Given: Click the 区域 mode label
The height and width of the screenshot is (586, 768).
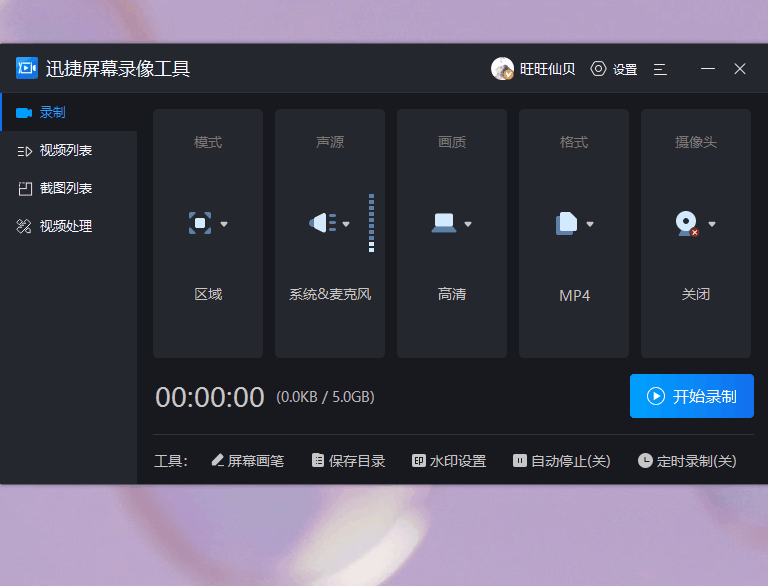Looking at the screenshot, I should [x=208, y=294].
